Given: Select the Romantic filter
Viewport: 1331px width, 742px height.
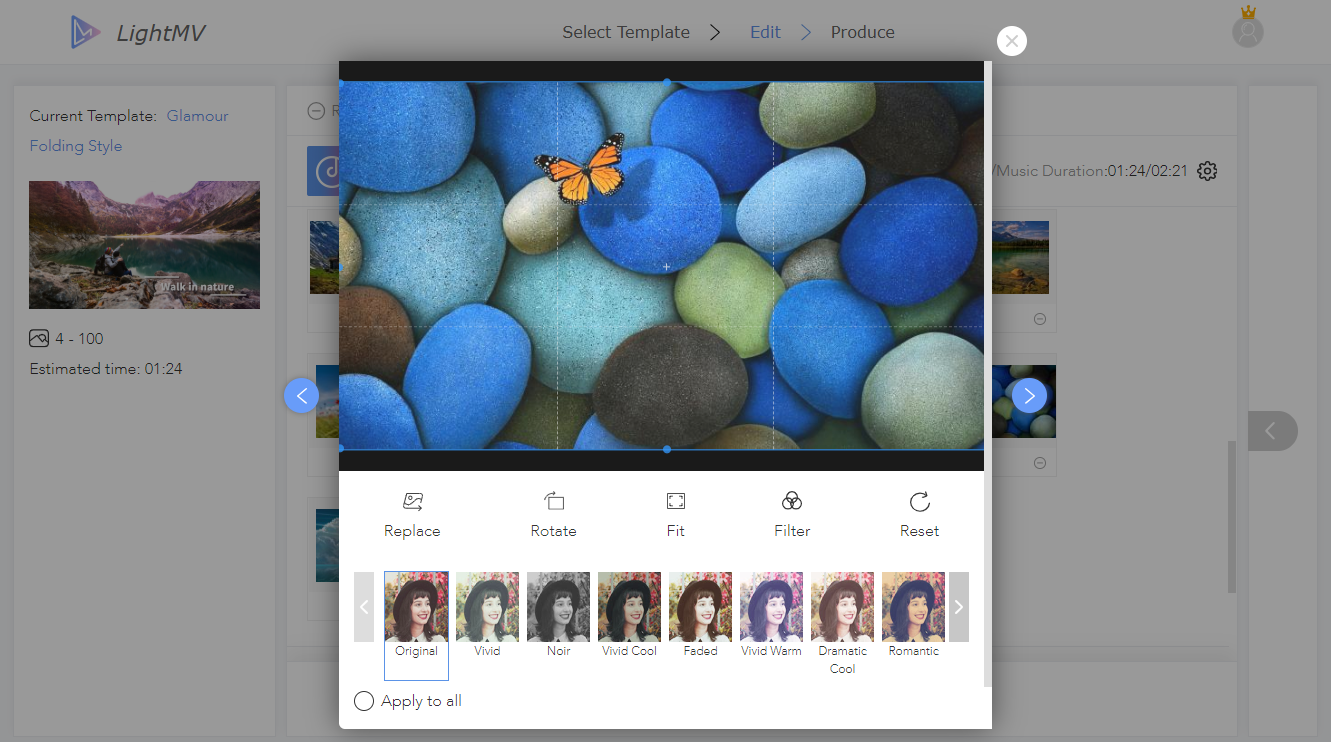Looking at the screenshot, I should [913, 607].
